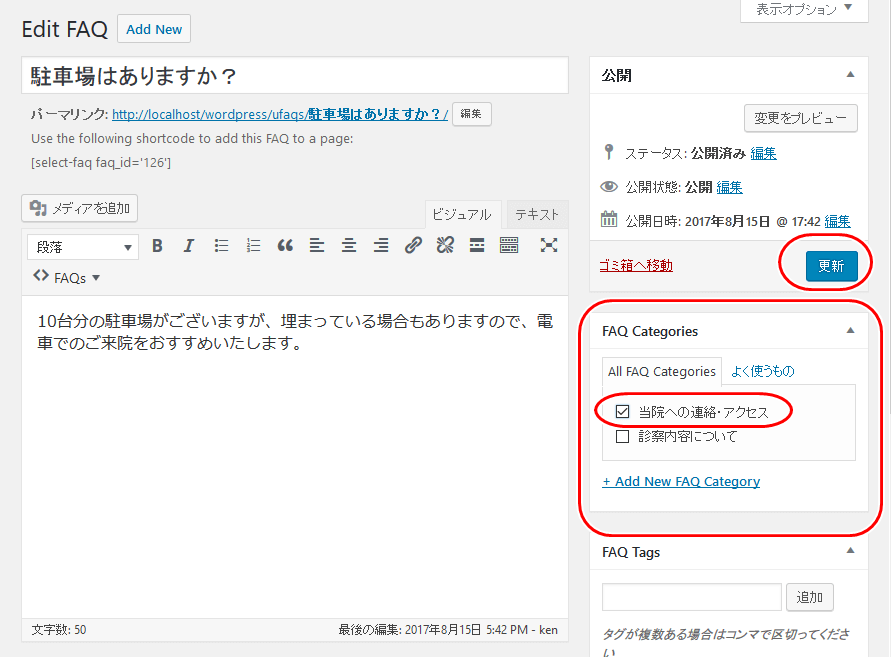Apply blockquote formatting
The image size is (891, 657).
click(285, 246)
